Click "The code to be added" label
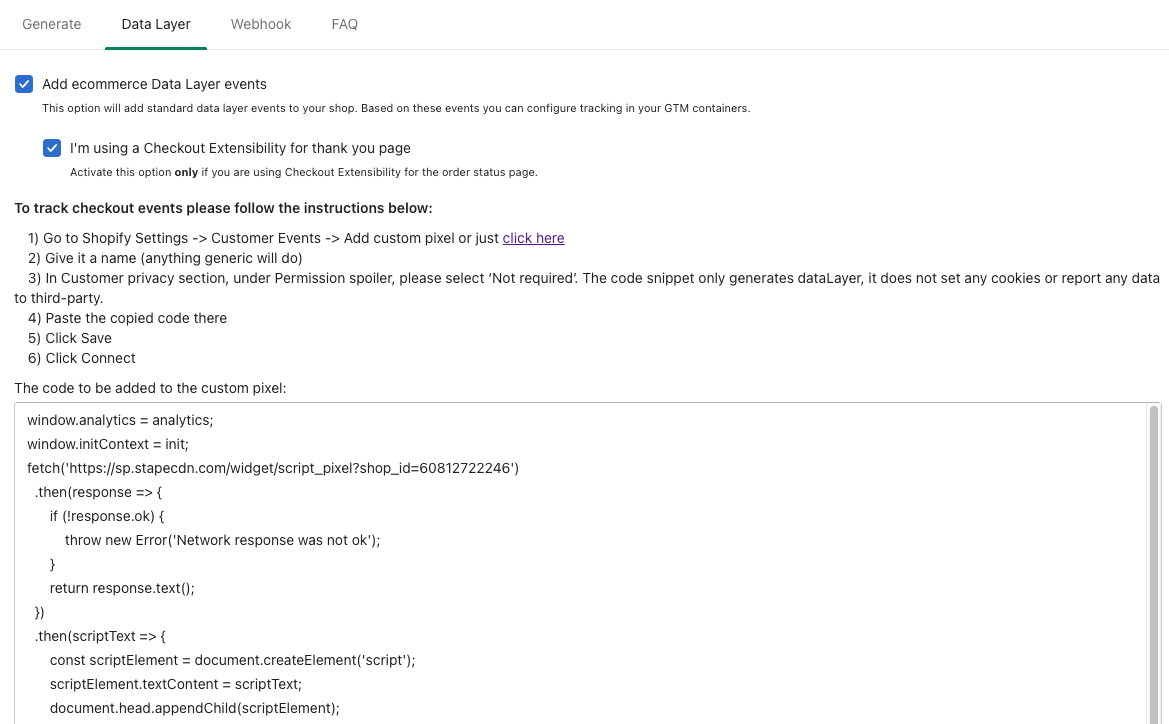 [150, 387]
